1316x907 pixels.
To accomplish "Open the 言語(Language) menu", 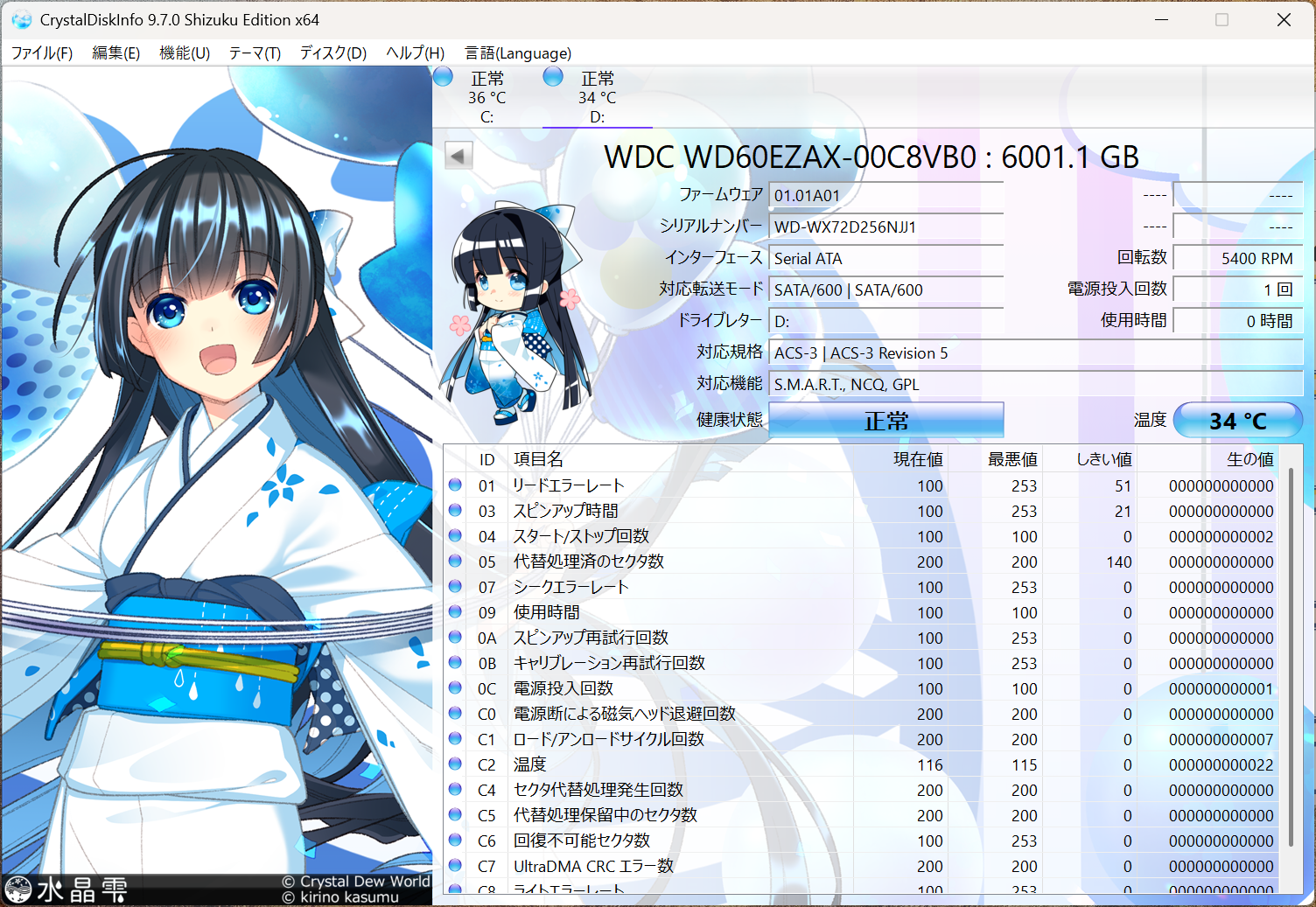I will click(x=518, y=53).
